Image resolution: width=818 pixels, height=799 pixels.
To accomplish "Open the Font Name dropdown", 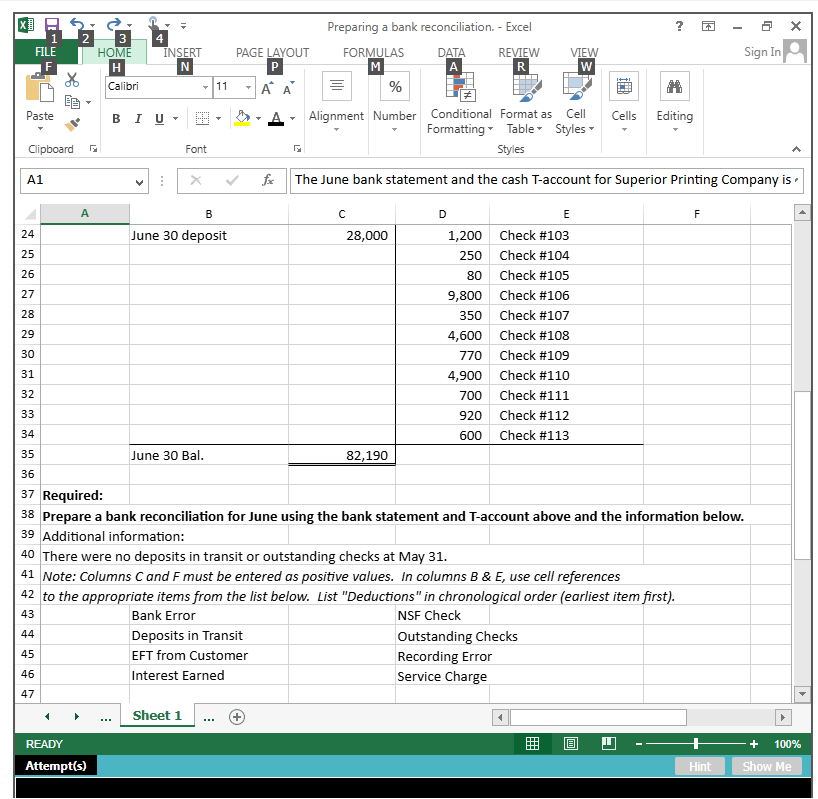I will coord(205,86).
